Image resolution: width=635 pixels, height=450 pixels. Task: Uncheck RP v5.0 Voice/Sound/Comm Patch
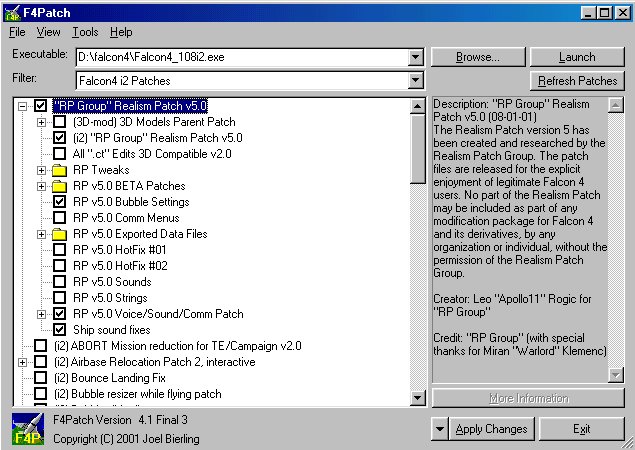(60, 314)
